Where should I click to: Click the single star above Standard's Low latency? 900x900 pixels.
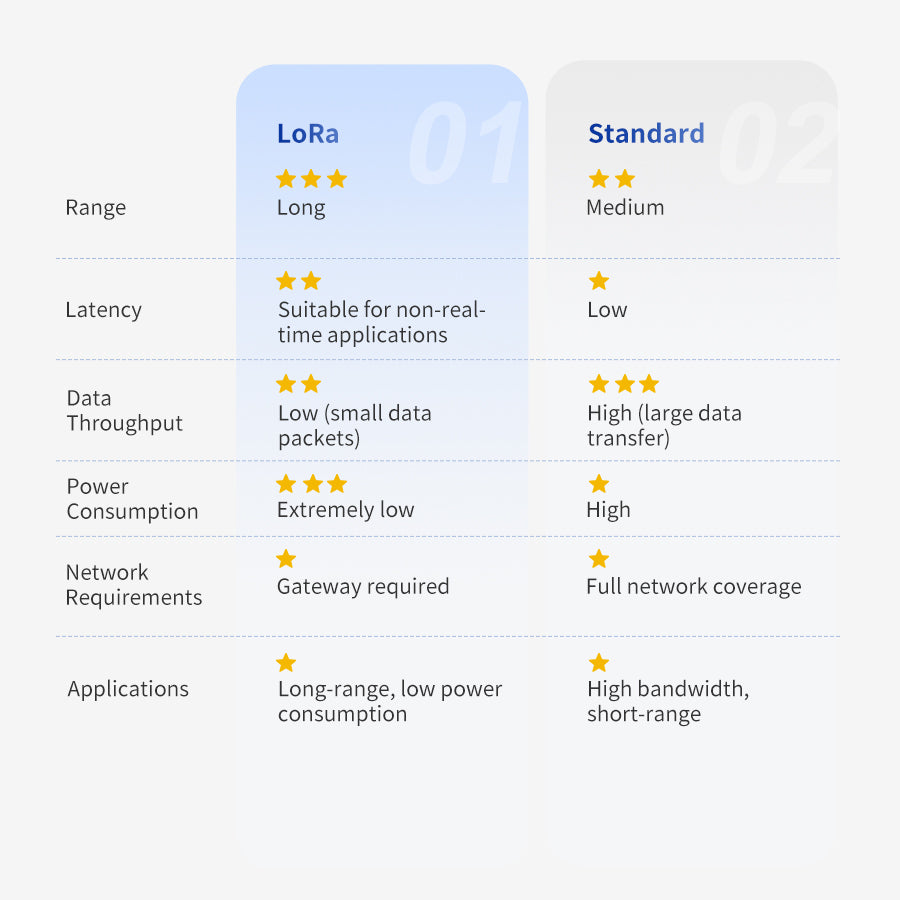[x=599, y=281]
